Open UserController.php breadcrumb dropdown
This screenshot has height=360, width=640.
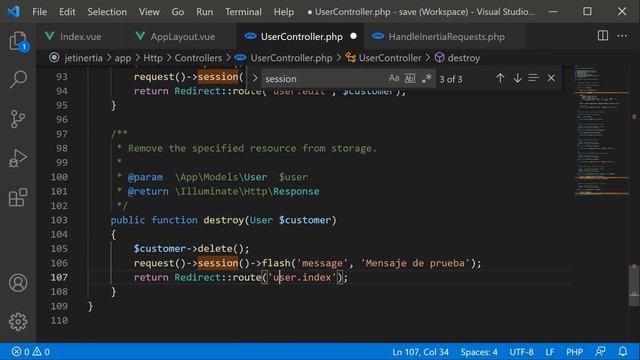[291, 58]
